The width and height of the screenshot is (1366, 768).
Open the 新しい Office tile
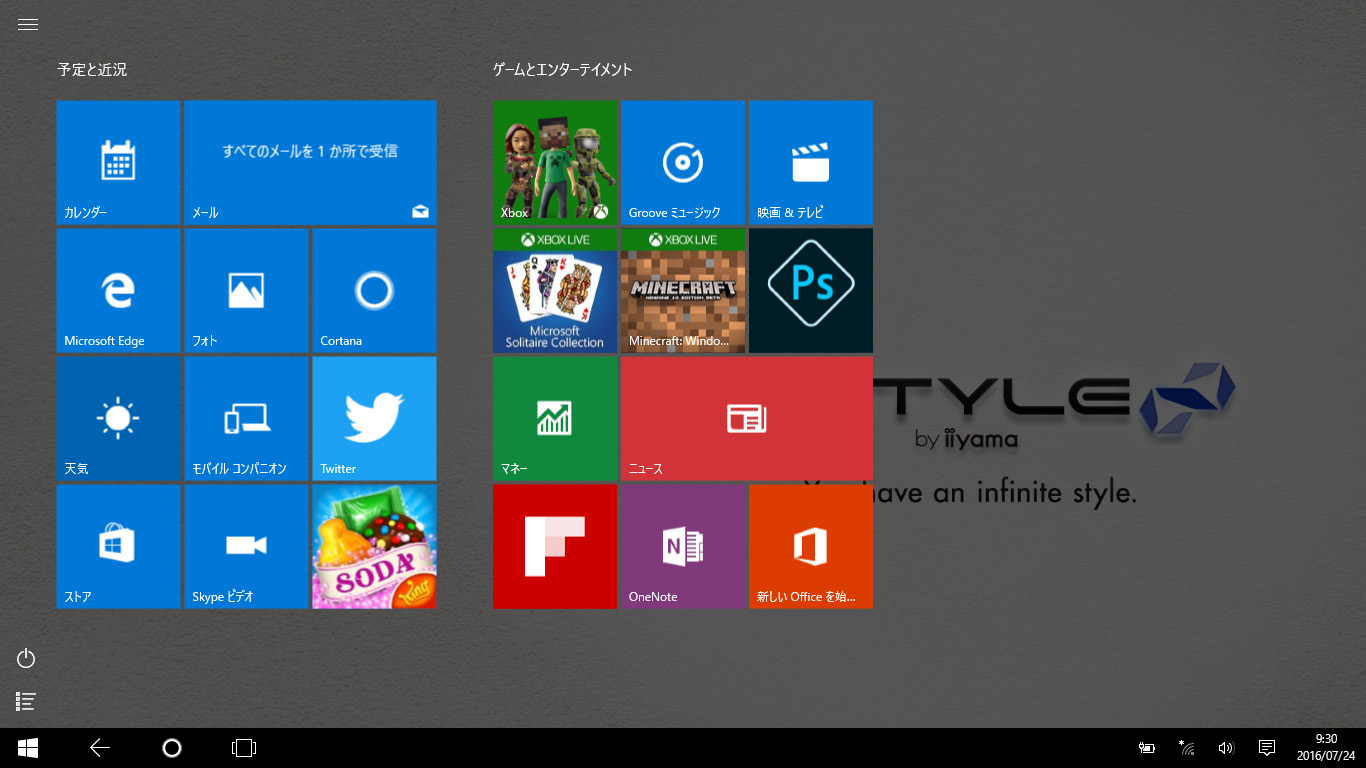click(811, 546)
